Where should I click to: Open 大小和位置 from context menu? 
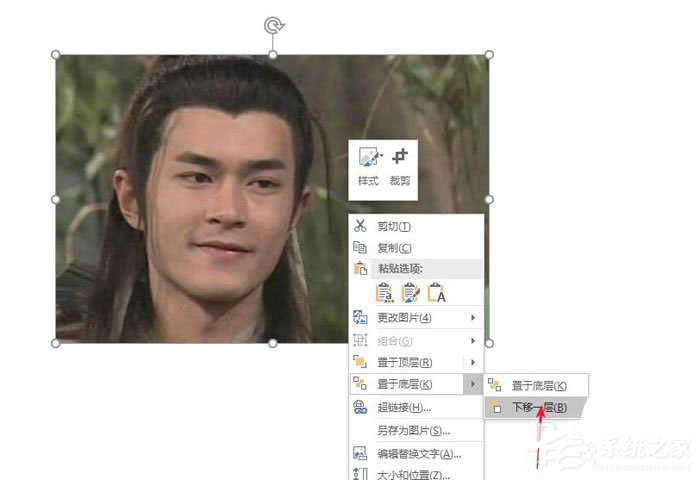point(413,473)
